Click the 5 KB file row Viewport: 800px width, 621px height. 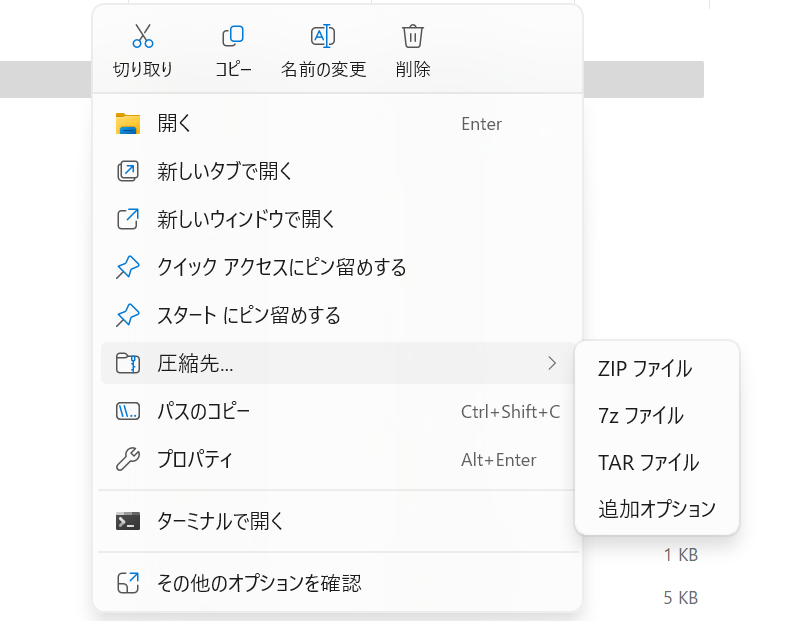click(680, 598)
